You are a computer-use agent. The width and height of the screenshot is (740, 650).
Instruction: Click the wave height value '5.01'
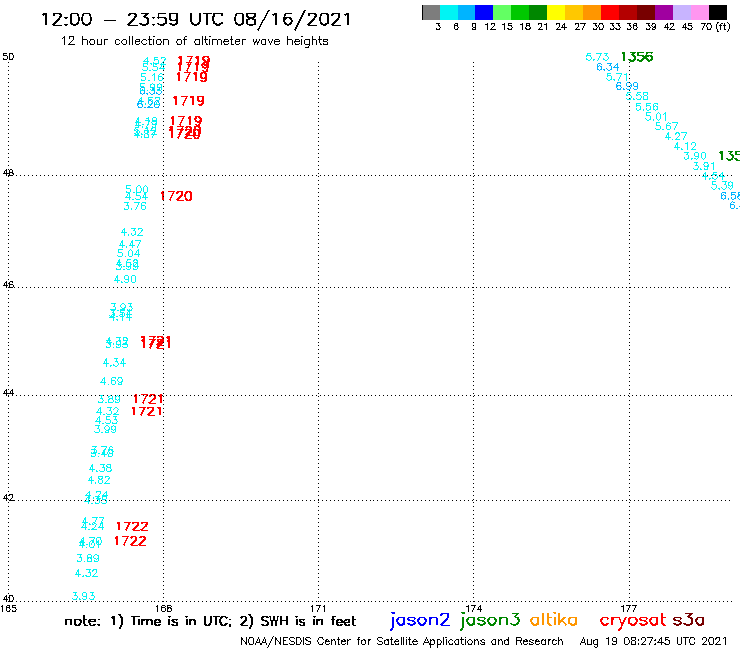click(656, 117)
